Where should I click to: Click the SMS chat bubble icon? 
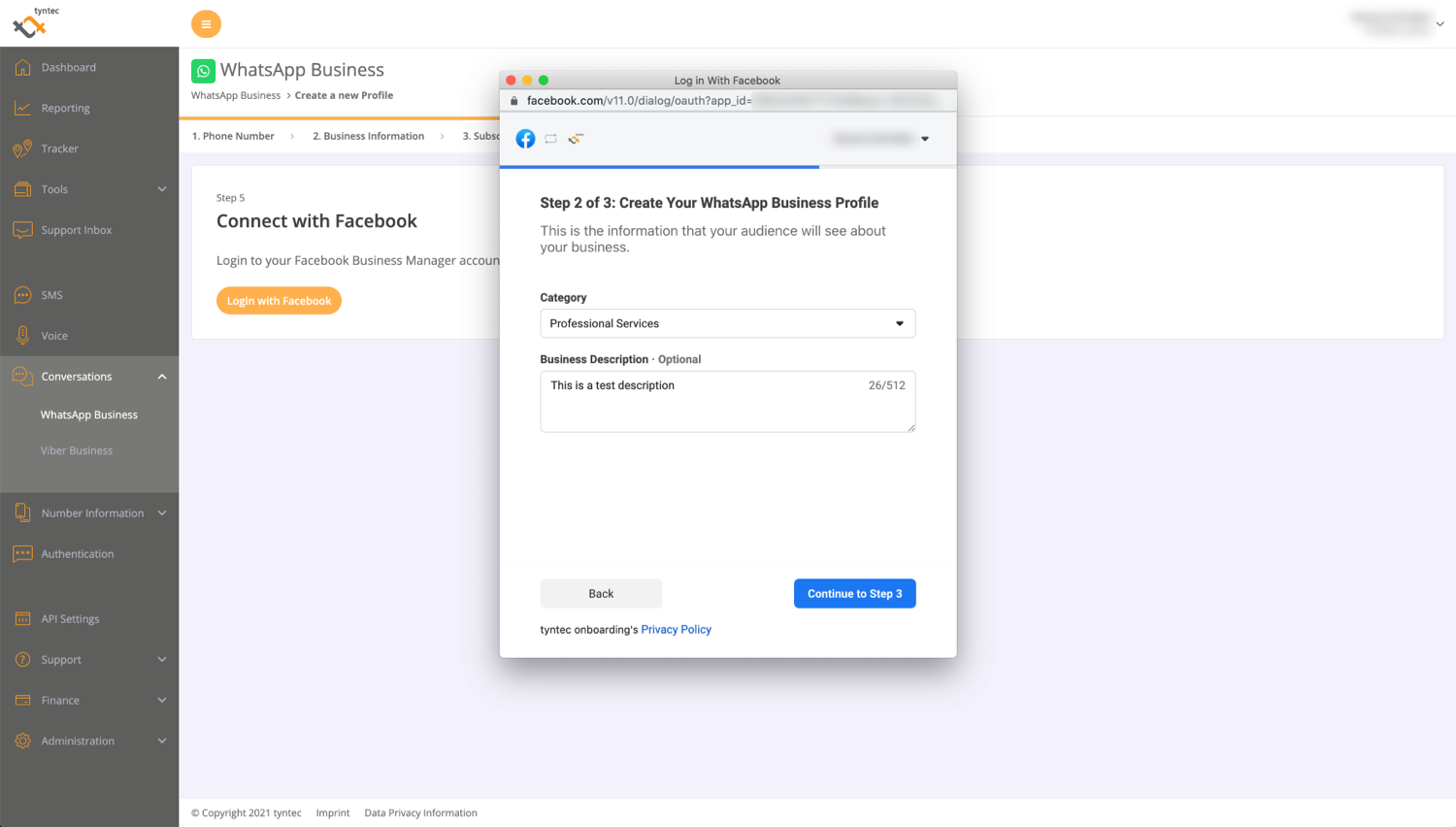[x=22, y=295]
